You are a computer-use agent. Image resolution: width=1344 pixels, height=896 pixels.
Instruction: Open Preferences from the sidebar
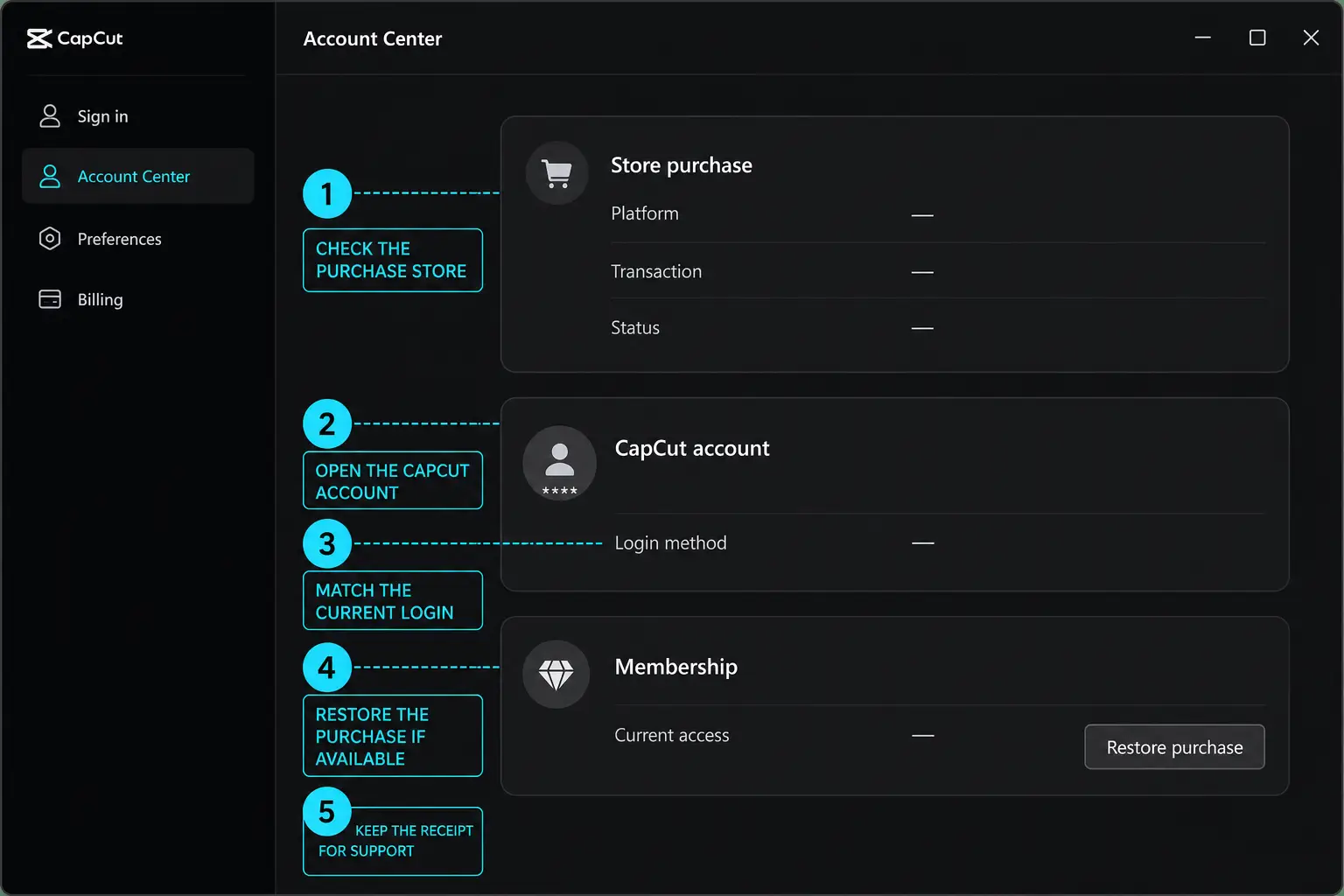138,239
